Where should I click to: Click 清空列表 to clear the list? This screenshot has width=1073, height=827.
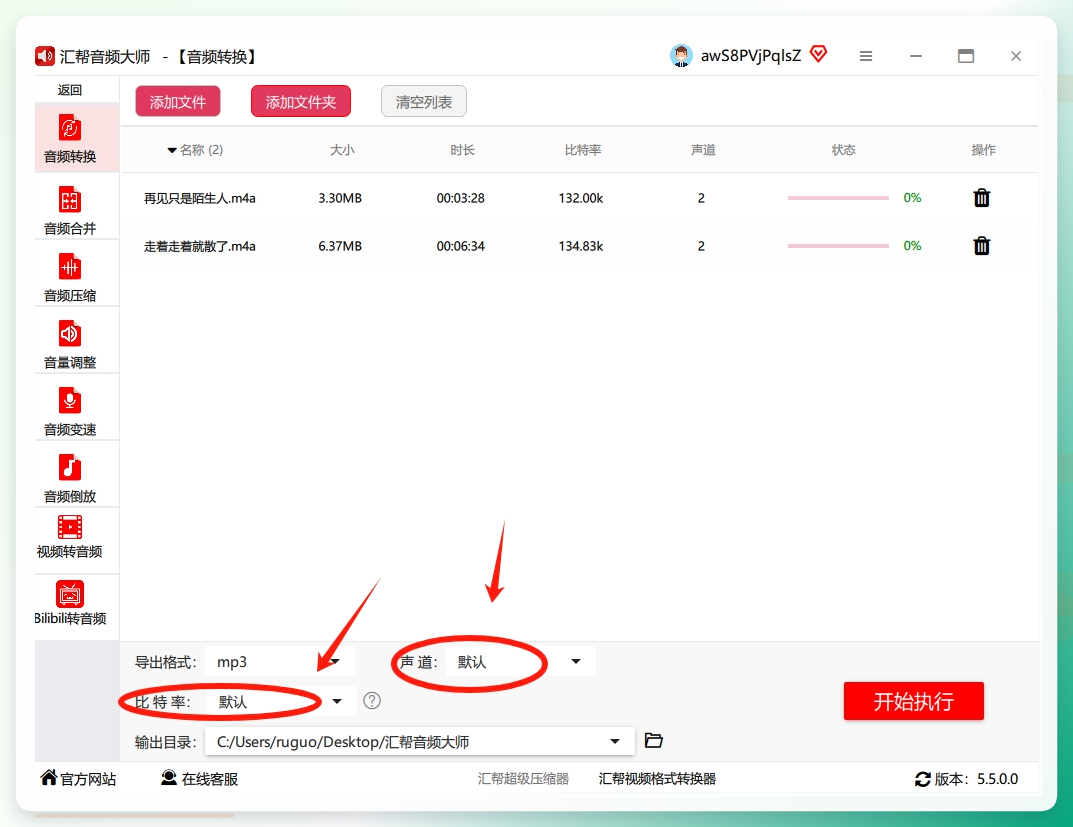coord(424,101)
